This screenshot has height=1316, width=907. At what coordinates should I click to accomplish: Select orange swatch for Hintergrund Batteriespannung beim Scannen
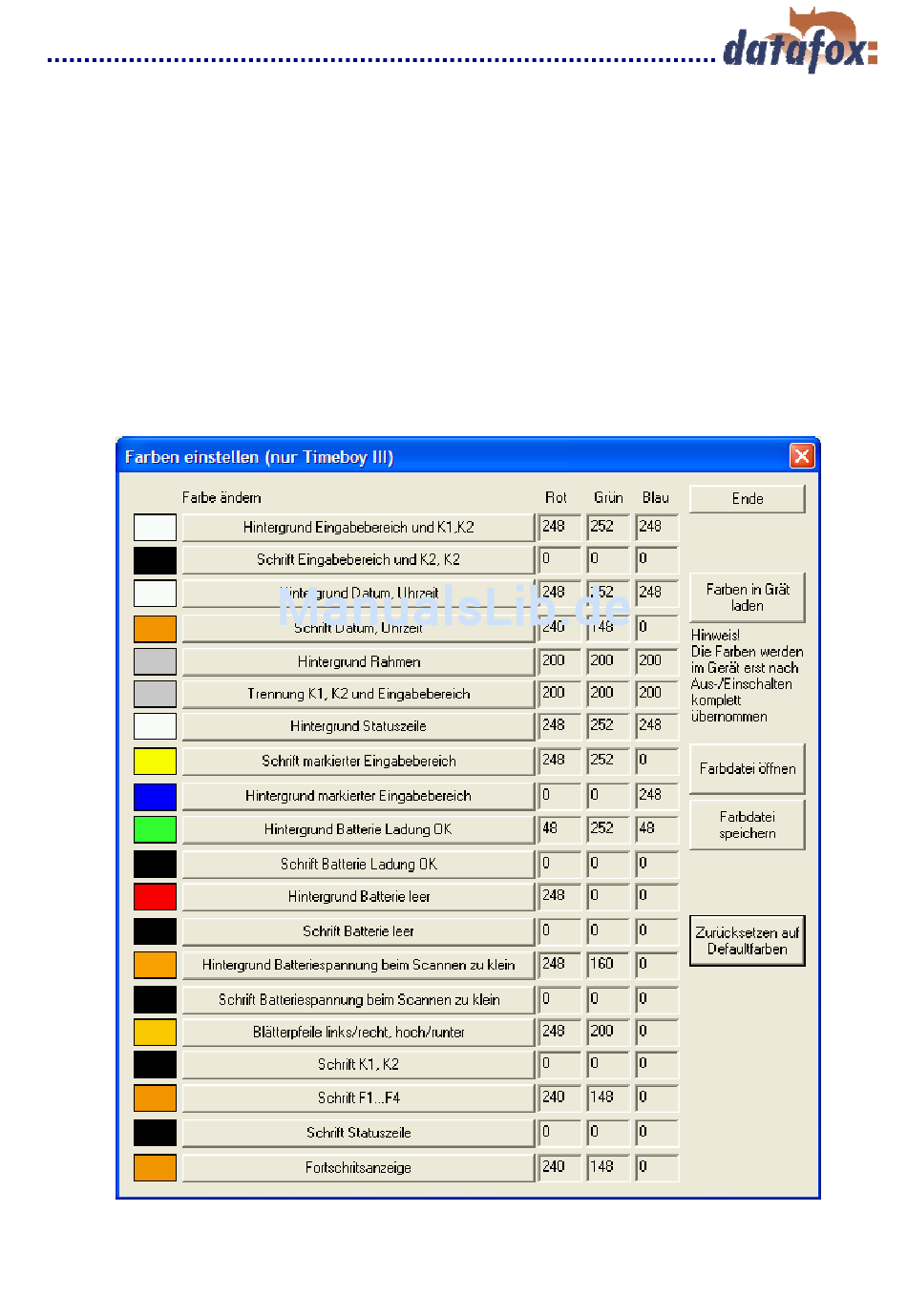click(x=155, y=965)
